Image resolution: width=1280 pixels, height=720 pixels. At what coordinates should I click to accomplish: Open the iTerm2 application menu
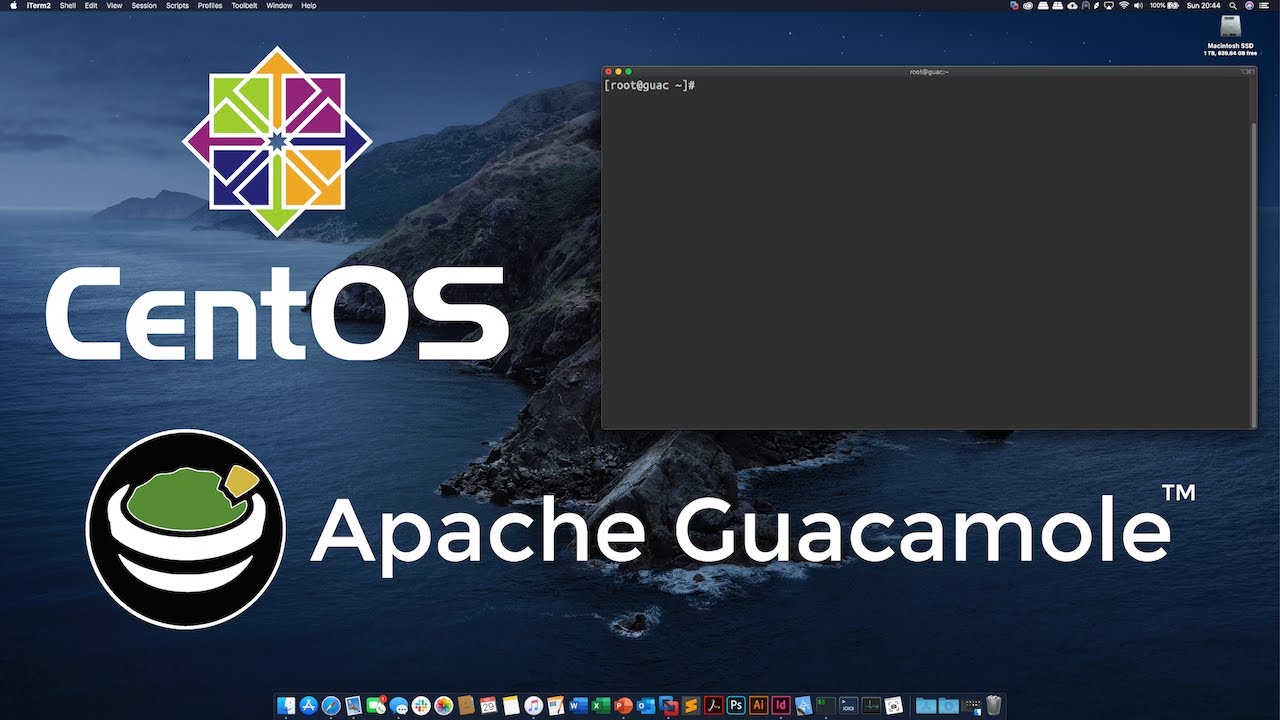click(39, 5)
